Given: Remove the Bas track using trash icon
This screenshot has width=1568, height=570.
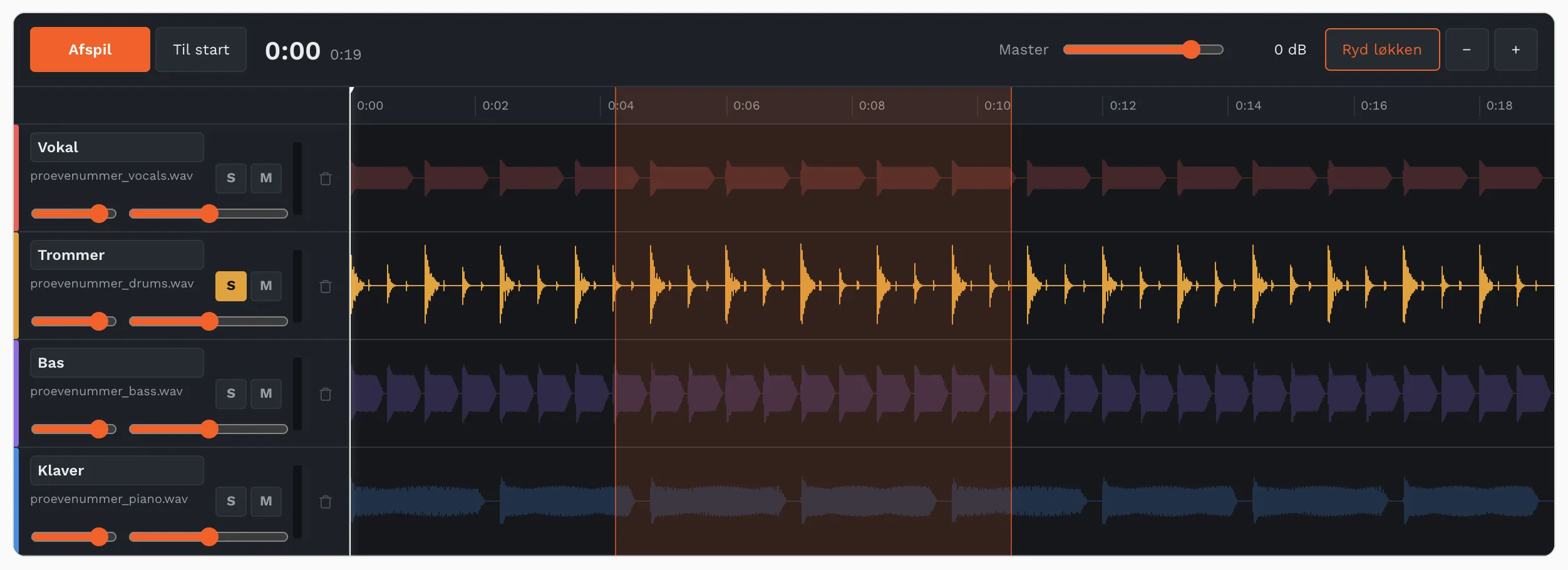Looking at the screenshot, I should pos(326,394).
